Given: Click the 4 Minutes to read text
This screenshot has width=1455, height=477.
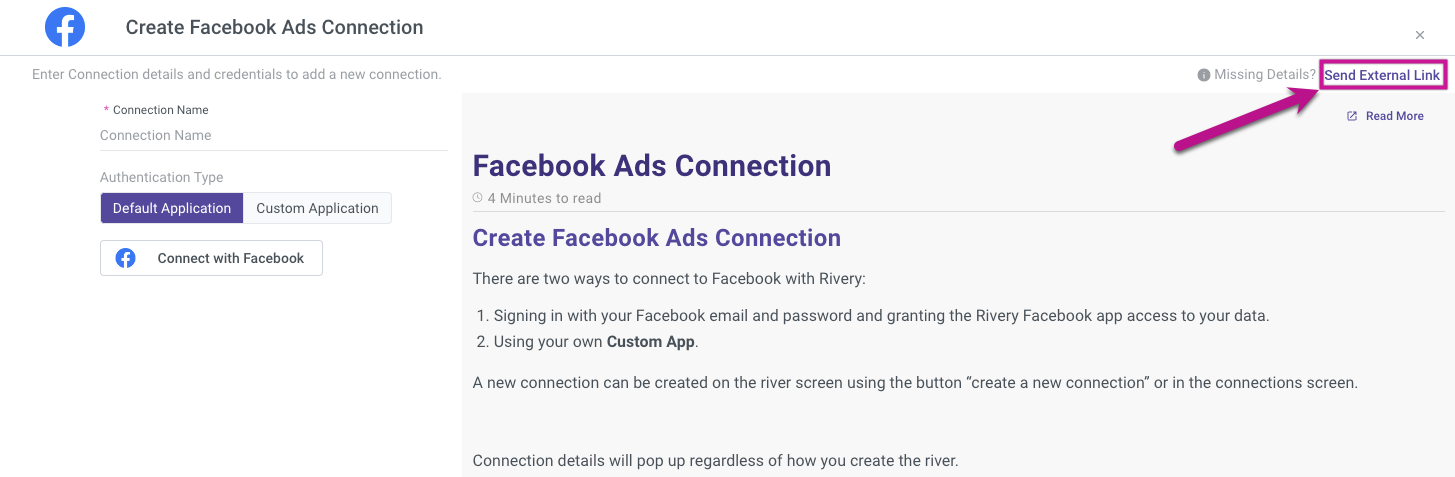Looking at the screenshot, I should click(544, 198).
